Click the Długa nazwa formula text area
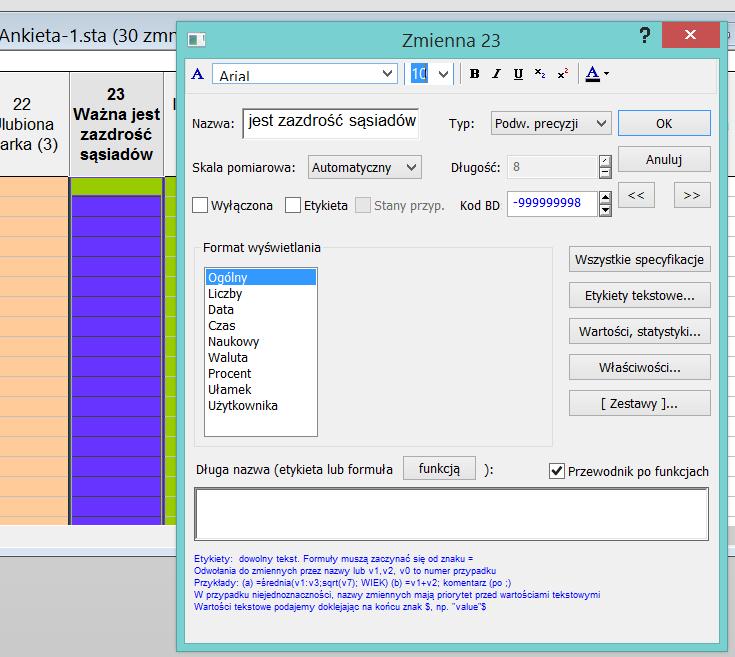 (451, 514)
